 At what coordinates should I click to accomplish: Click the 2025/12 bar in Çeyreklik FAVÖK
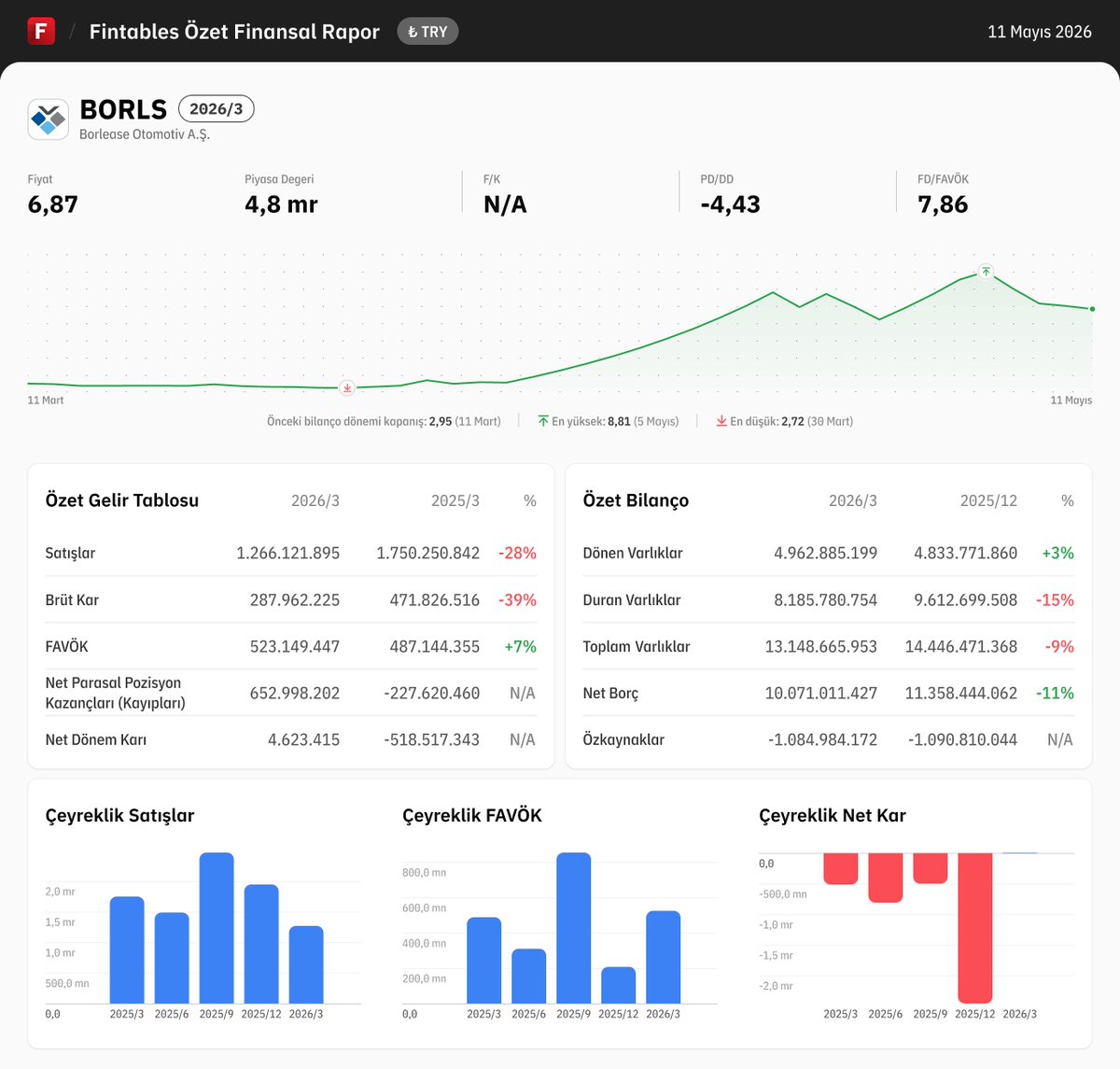point(619,985)
